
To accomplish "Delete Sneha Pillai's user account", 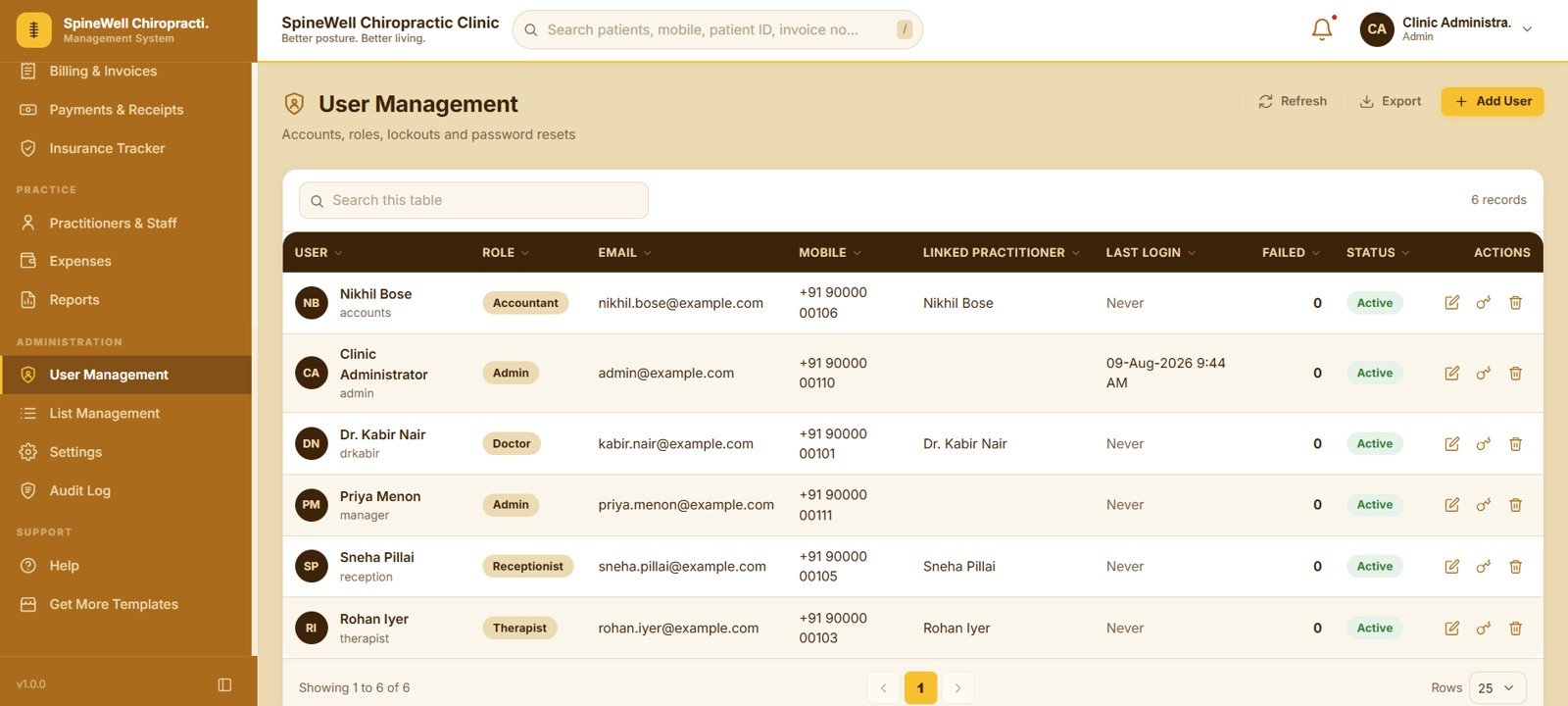I will (1515, 567).
